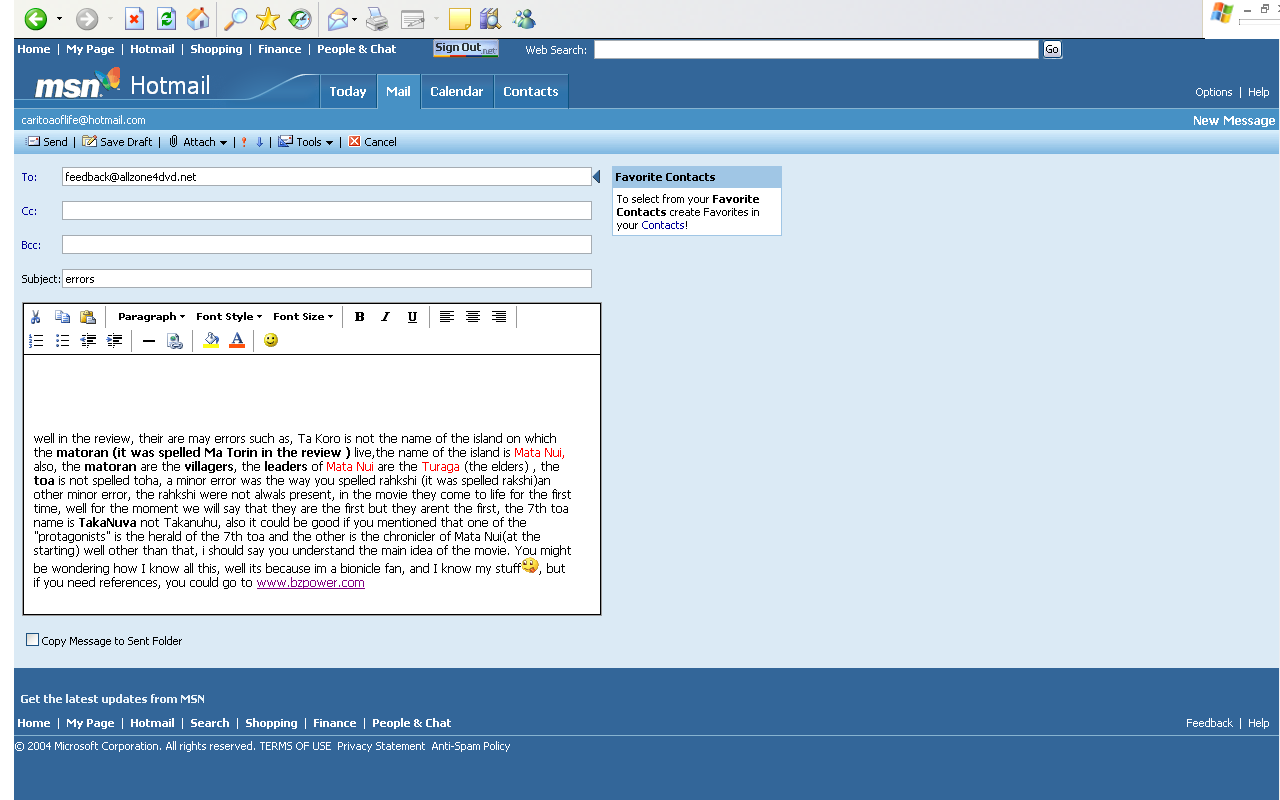The height and width of the screenshot is (800, 1280).
Task: Increase indent of the message text
Action: click(x=114, y=341)
